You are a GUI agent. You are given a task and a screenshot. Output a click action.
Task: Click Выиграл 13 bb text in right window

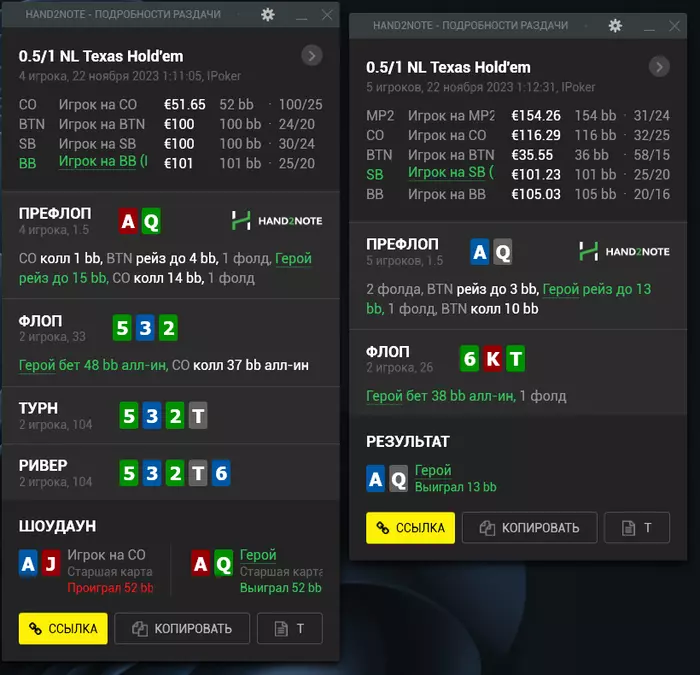pyautogui.click(x=456, y=487)
